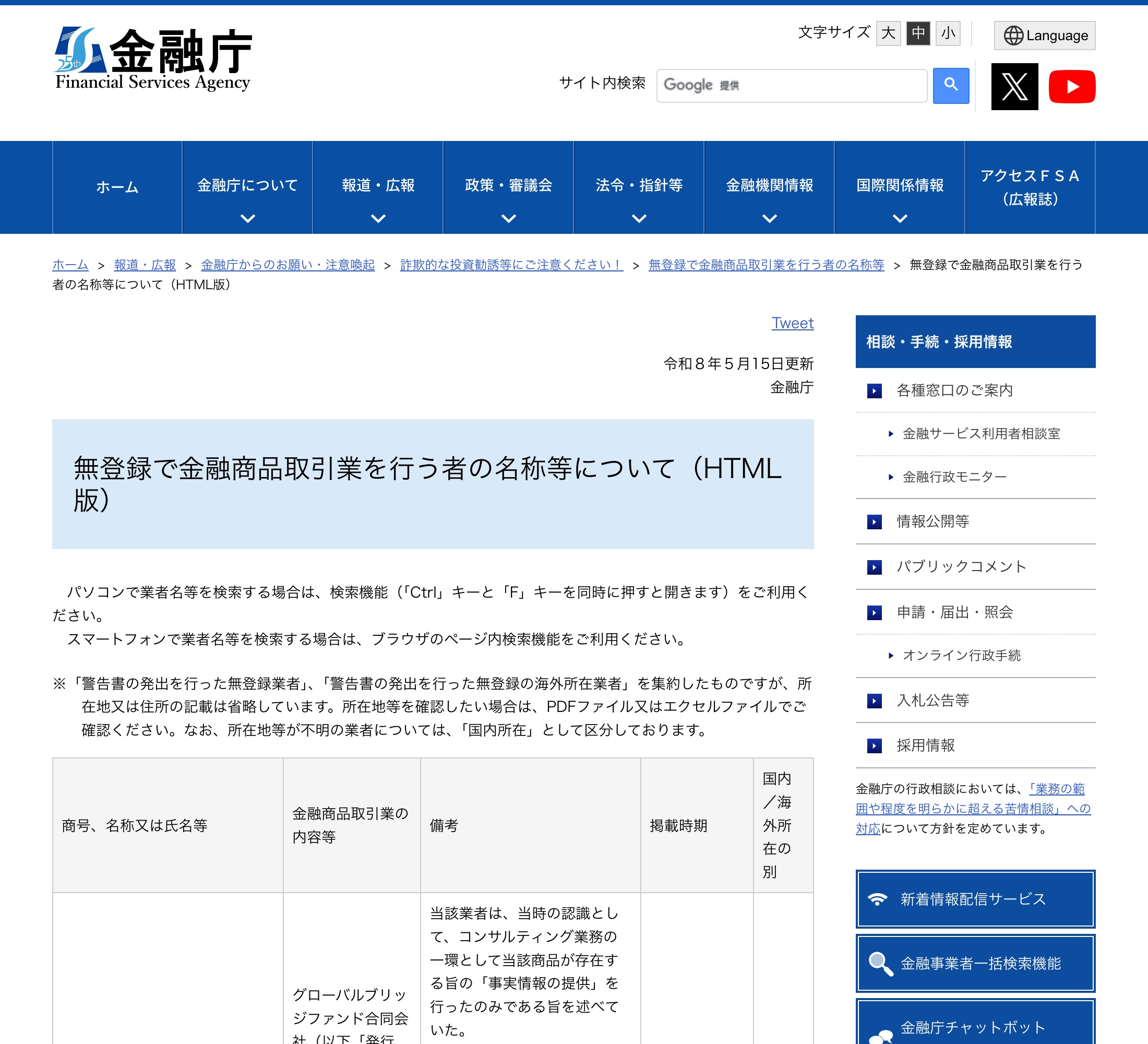The width and height of the screenshot is (1148, 1044).
Task: Click magnifier icon on 金融事業者一括検索機能
Action: tap(880, 964)
